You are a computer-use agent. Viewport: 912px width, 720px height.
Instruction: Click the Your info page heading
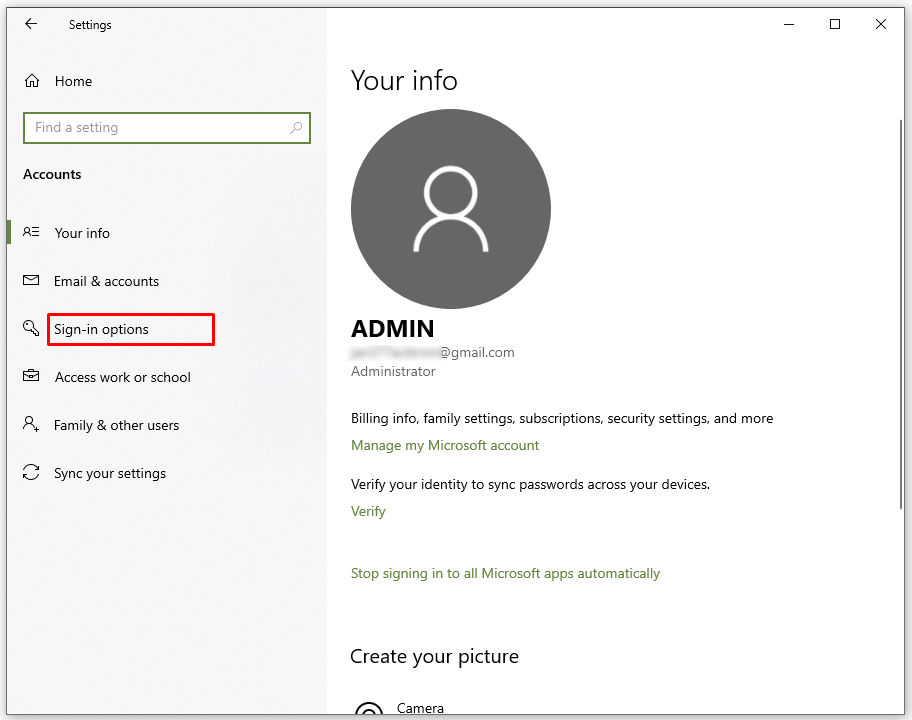(404, 80)
